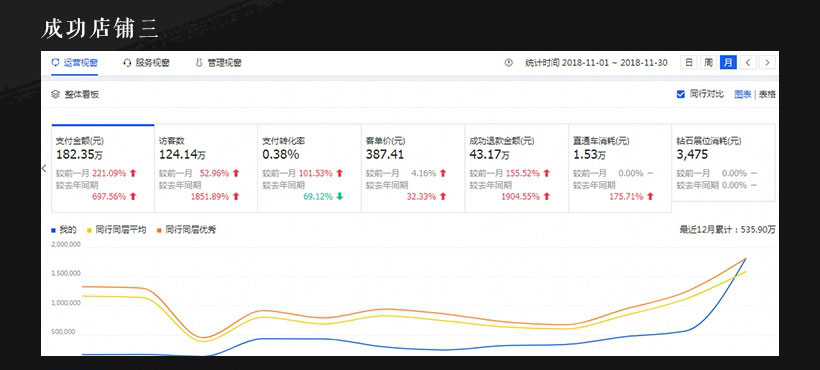Click the 管理视窗 tab icon
The height and width of the screenshot is (370, 820).
[x=199, y=63]
